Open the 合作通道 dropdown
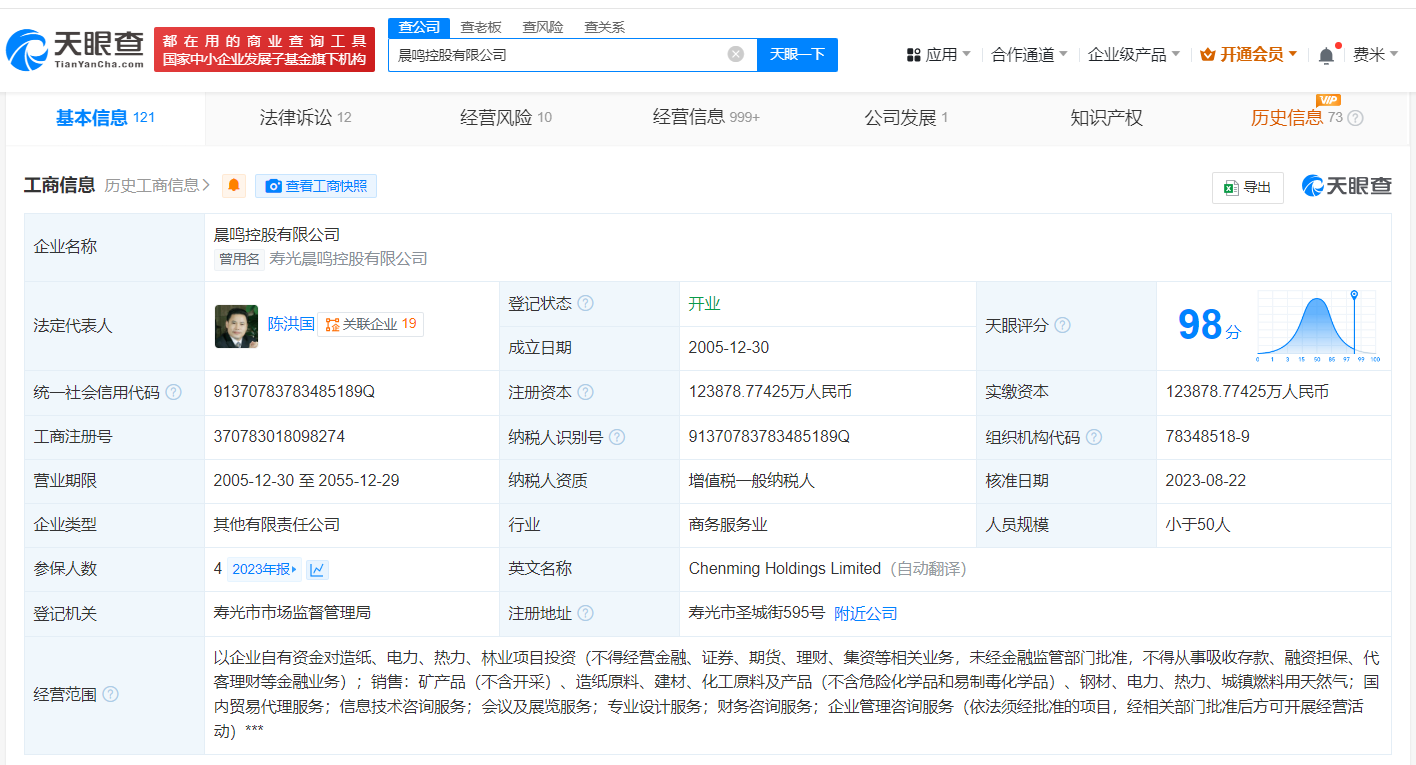Viewport: 1416px width, 765px height. click(1029, 54)
